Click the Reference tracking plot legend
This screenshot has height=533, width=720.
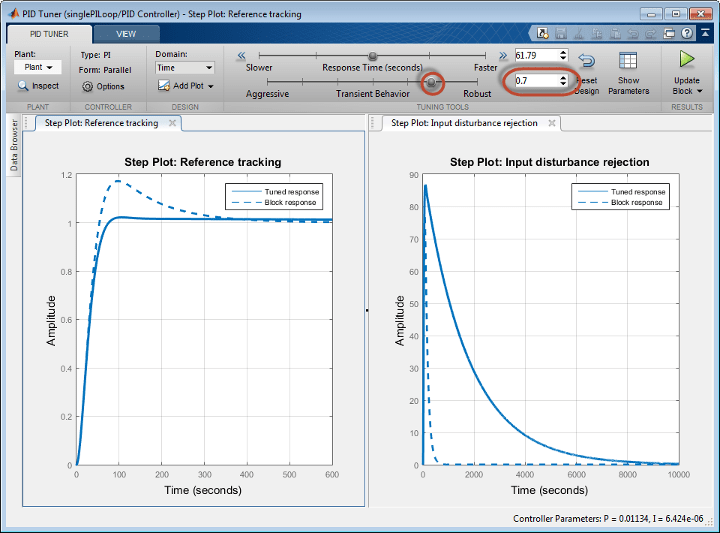point(274,196)
